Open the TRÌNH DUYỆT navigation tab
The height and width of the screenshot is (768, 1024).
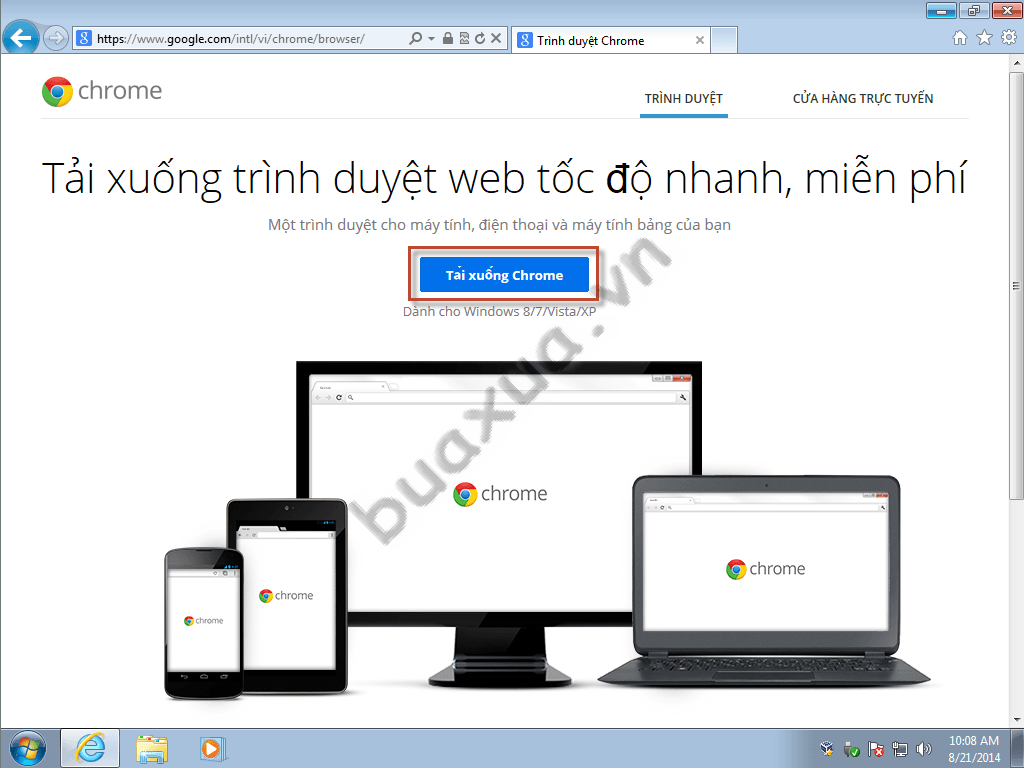[x=684, y=99]
